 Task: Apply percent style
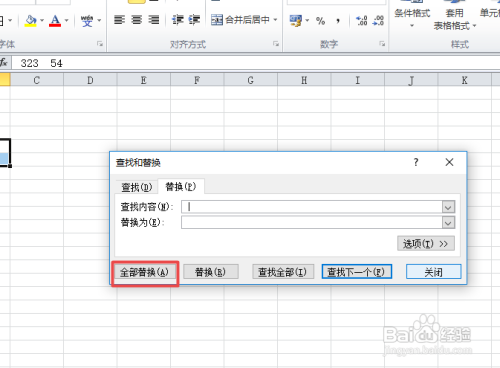(321, 21)
